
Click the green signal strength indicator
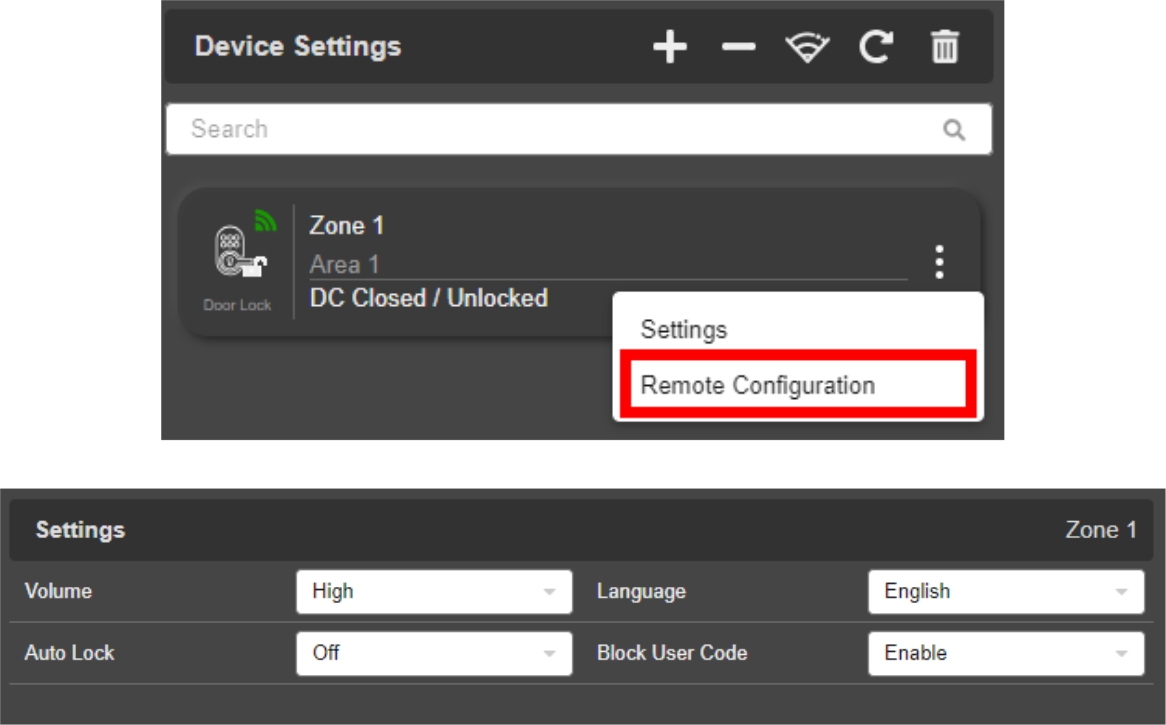pos(265,220)
